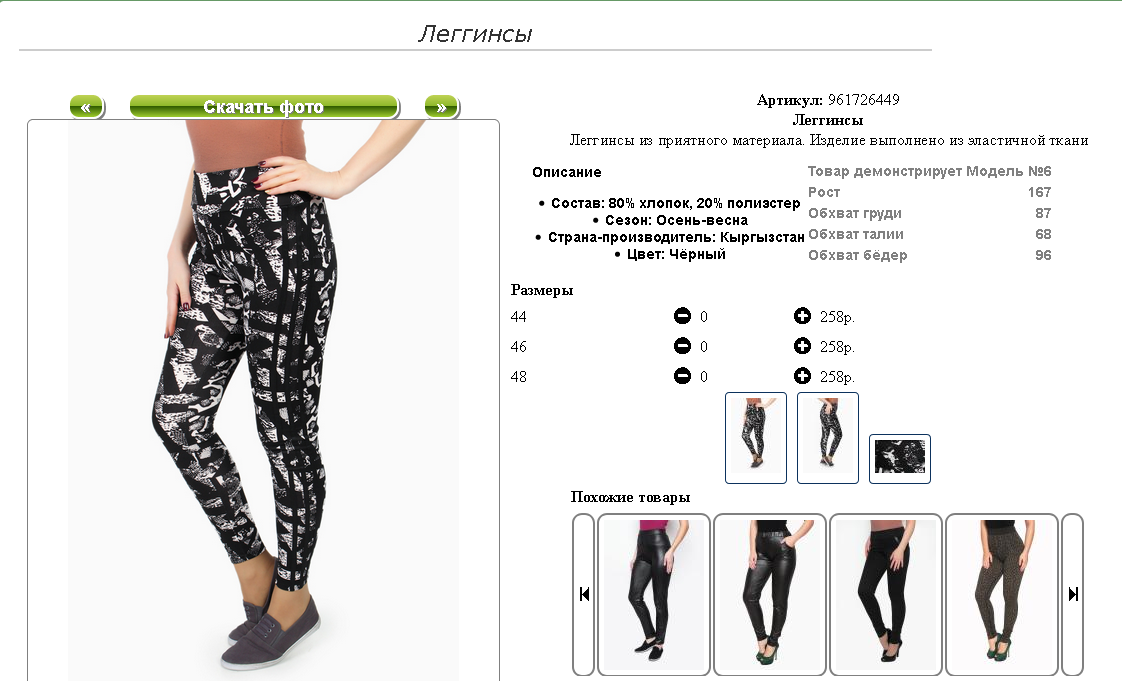Click the minus icon for size 48
Screen dimensions: 1122x681
[x=682, y=376]
